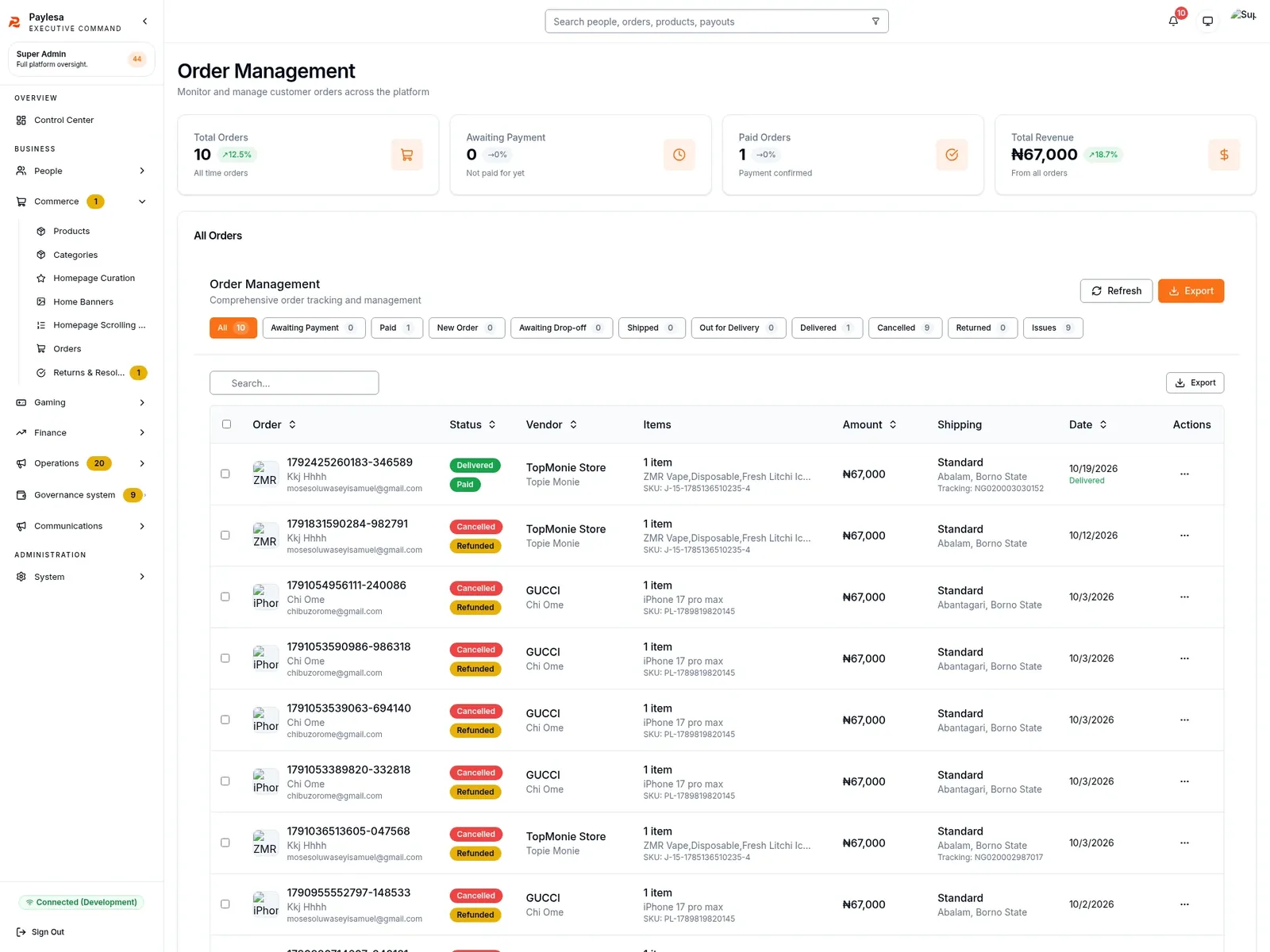Click the shopping cart icon on Total Orders card

[406, 155]
